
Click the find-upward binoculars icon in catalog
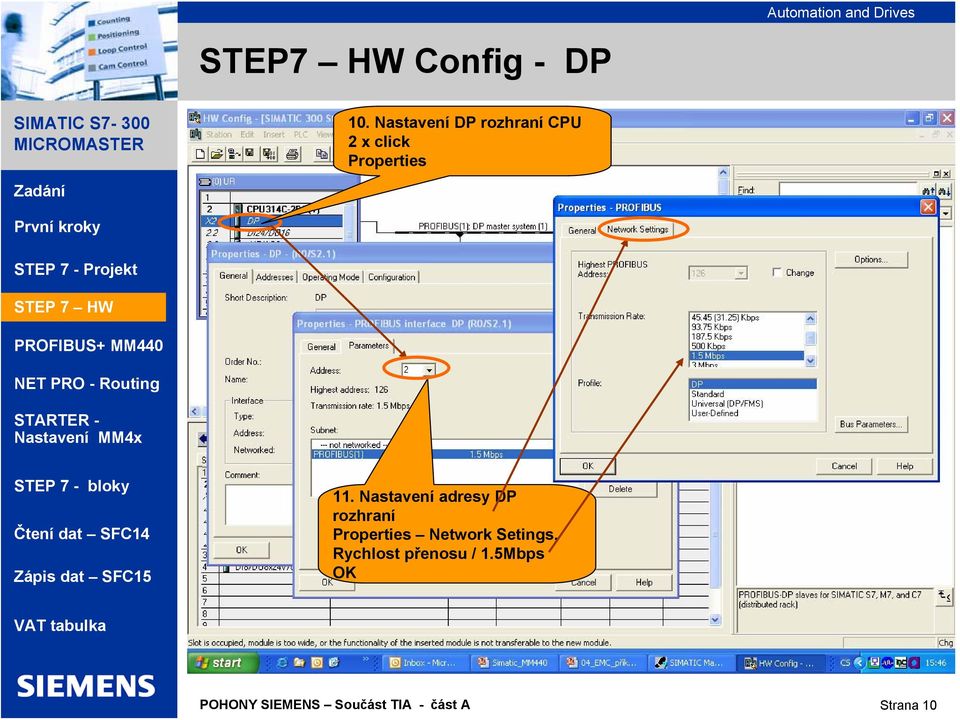(x=928, y=191)
